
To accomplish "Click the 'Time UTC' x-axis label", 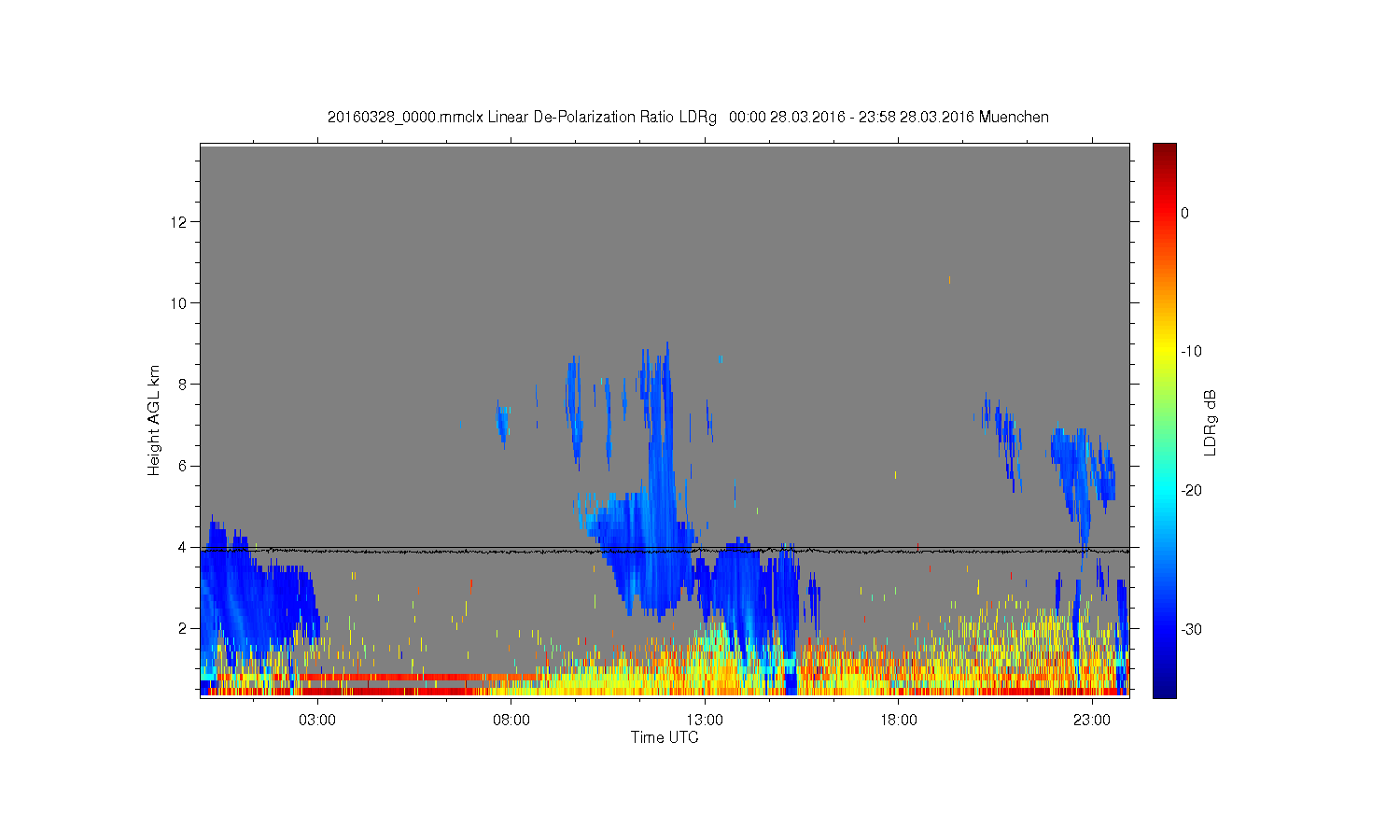I will pyautogui.click(x=665, y=737).
